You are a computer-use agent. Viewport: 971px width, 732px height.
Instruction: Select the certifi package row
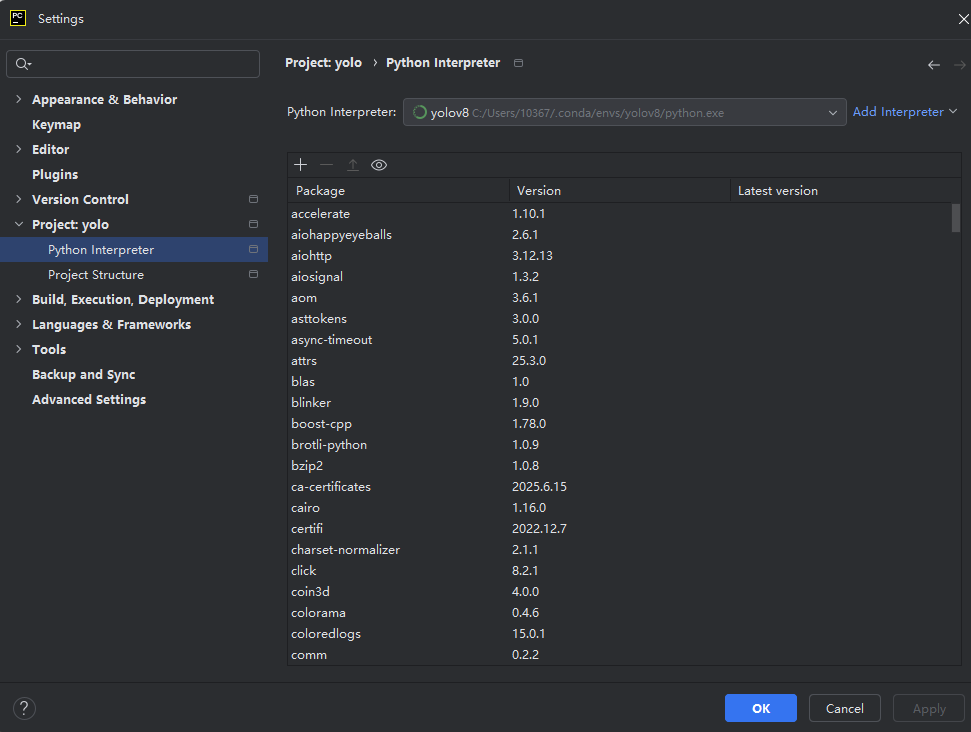point(619,529)
